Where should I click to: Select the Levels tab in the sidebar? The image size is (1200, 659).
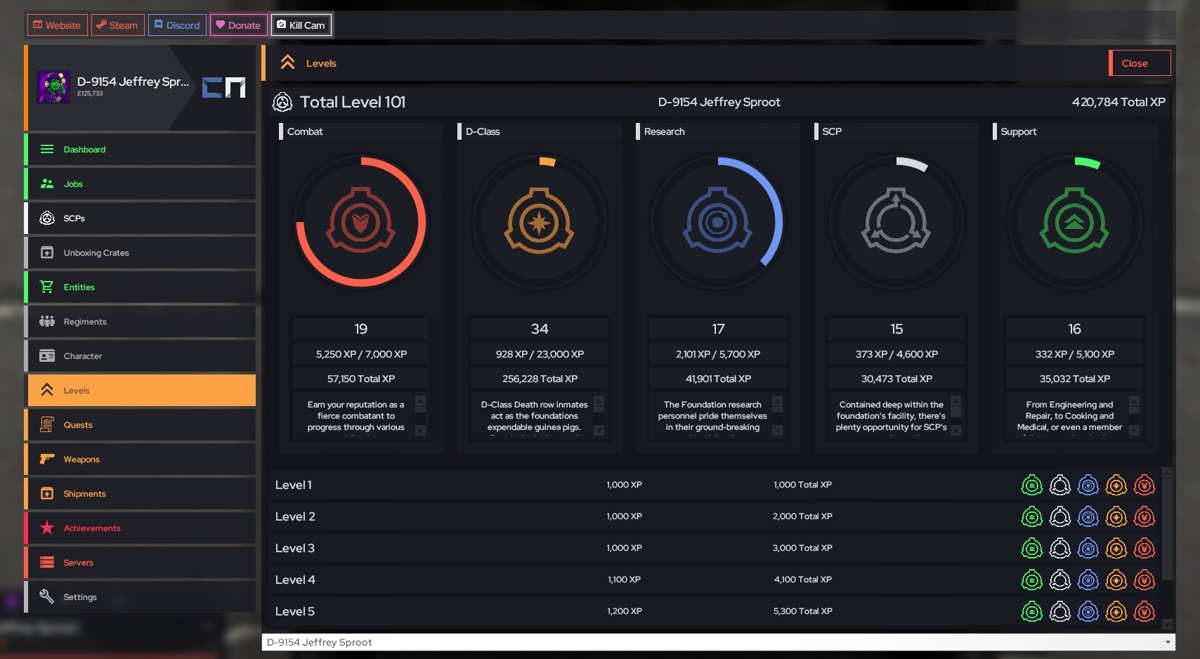click(x=140, y=390)
